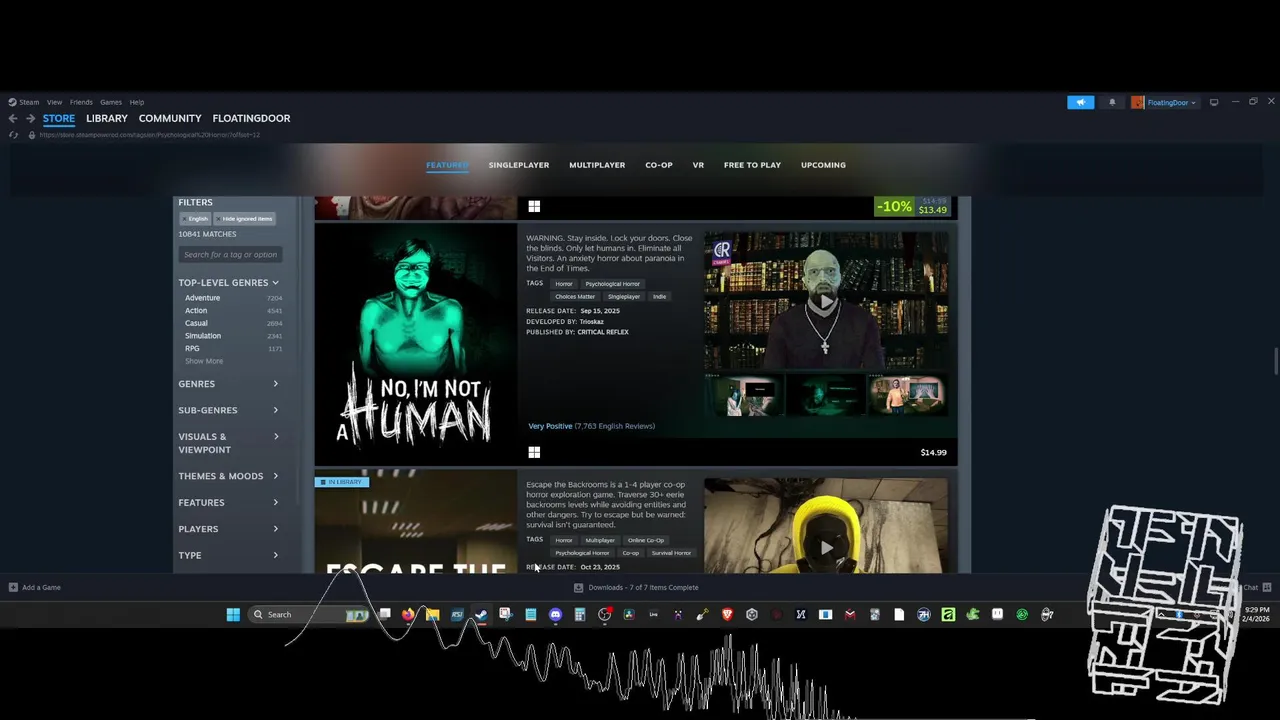Screen dimensions: 1280x720
Task: Open the Brave browser from the taskbar
Action: click(727, 614)
